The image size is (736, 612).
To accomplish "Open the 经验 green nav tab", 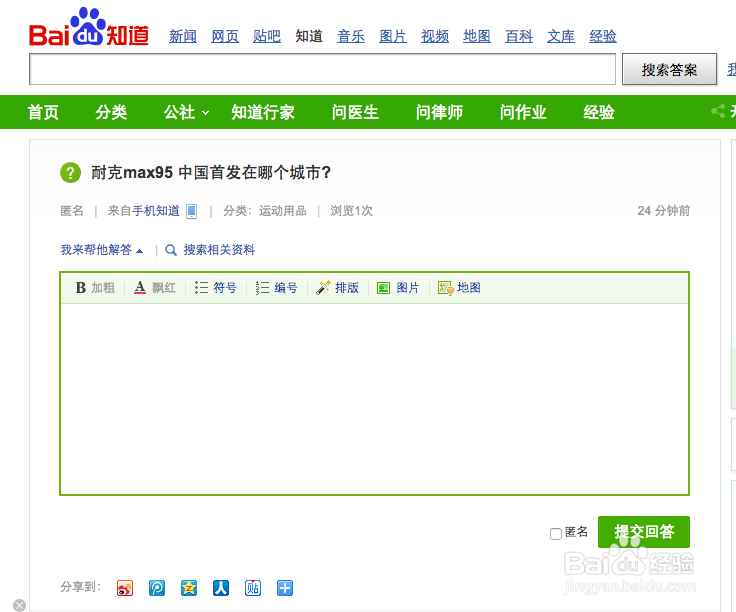I will pyautogui.click(x=599, y=112).
